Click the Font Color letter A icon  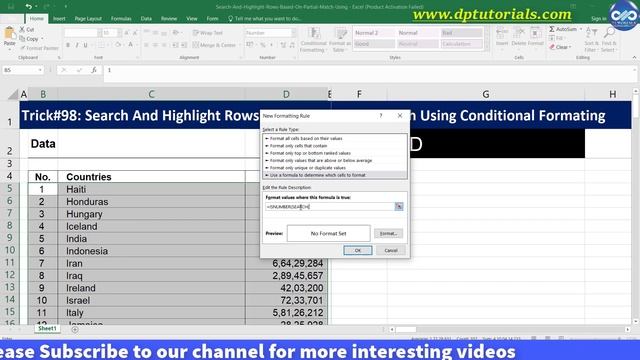tap(131, 45)
